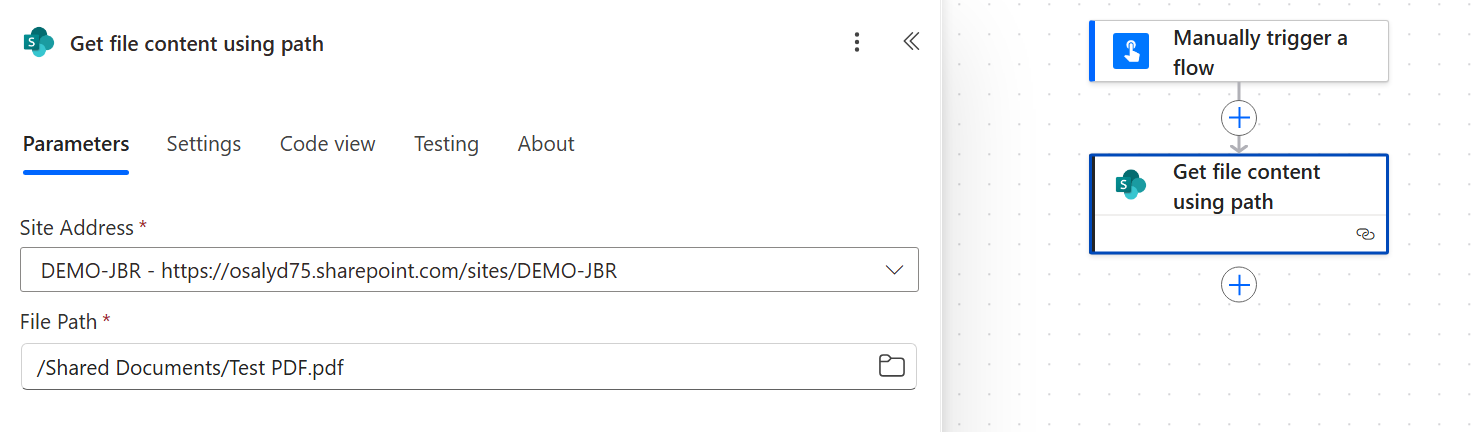Go to the About tab
Screen dimensions: 1474x432
(546, 144)
